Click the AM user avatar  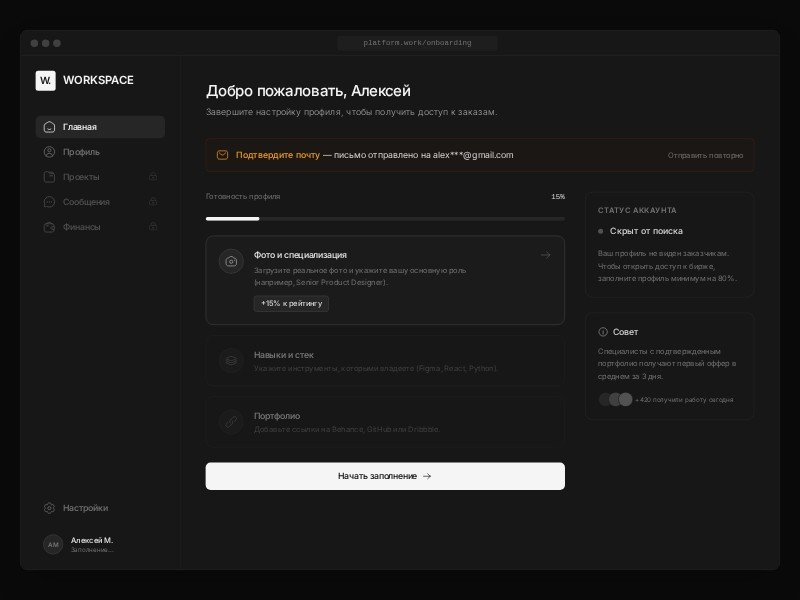tap(53, 544)
